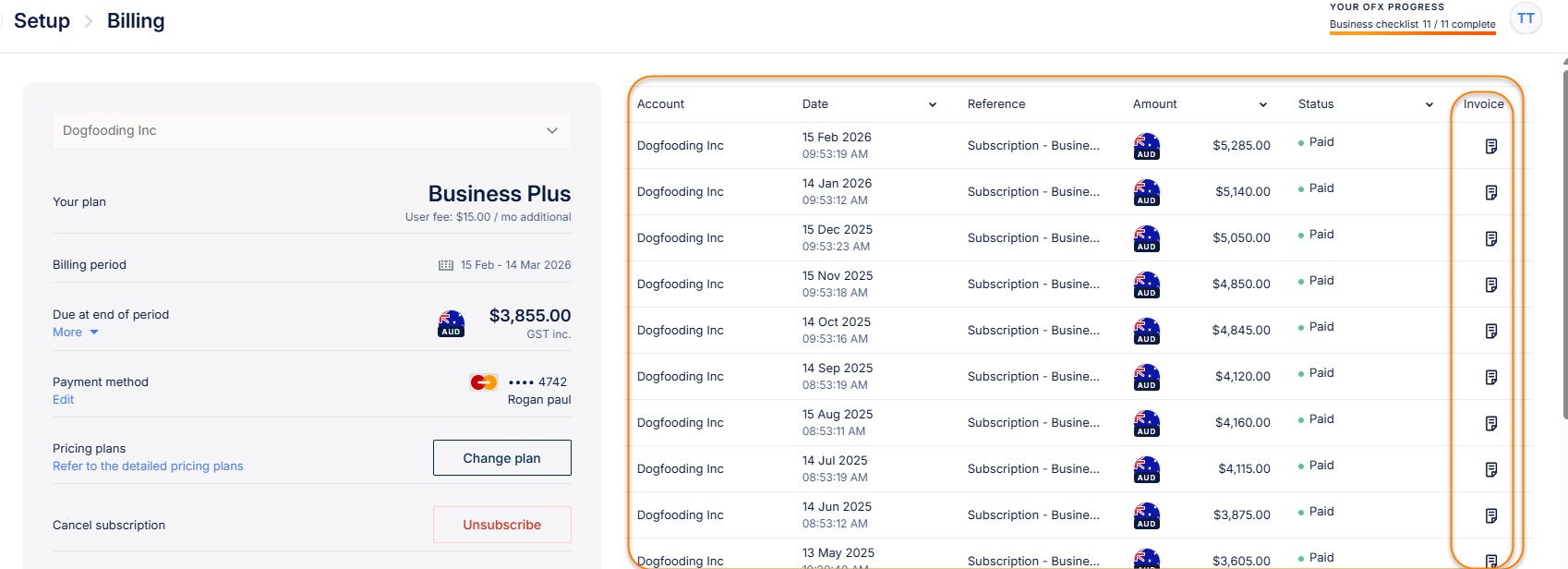Go to Setup in the breadcrumb
1568x569 pixels.
[x=42, y=21]
